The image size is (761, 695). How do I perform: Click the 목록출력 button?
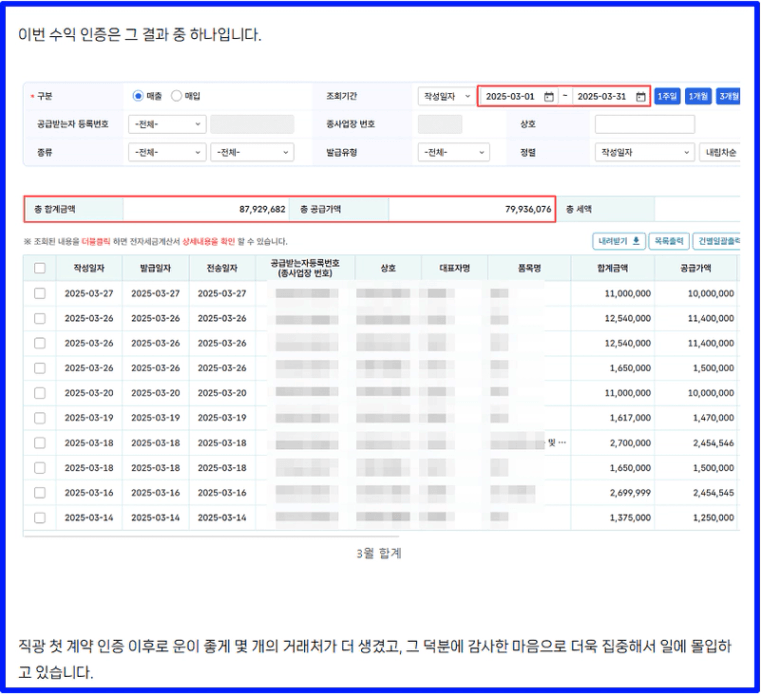click(x=669, y=241)
